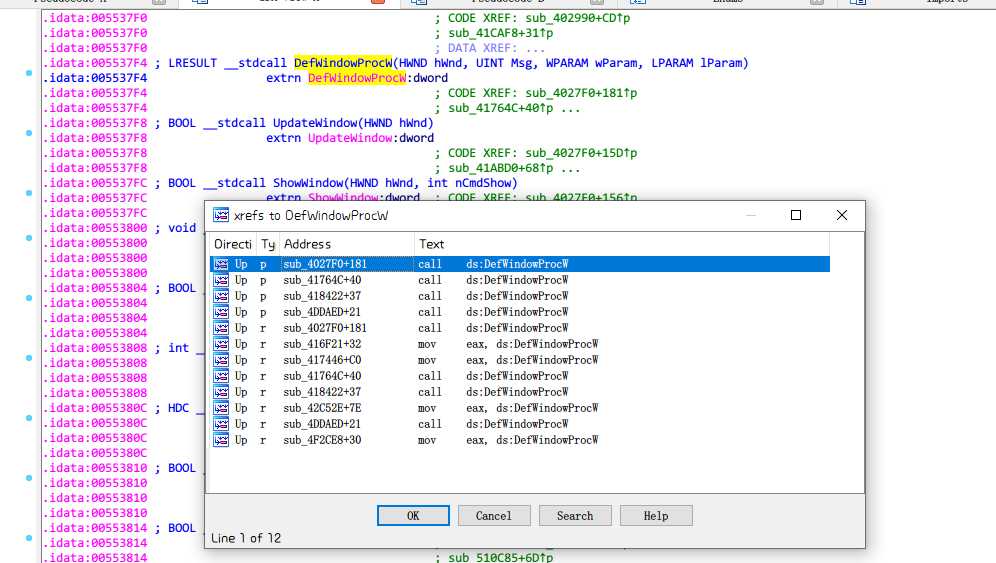Click the row icon beside sub_4F2CE8+30
This screenshot has height=563, width=996.
pyautogui.click(x=221, y=440)
